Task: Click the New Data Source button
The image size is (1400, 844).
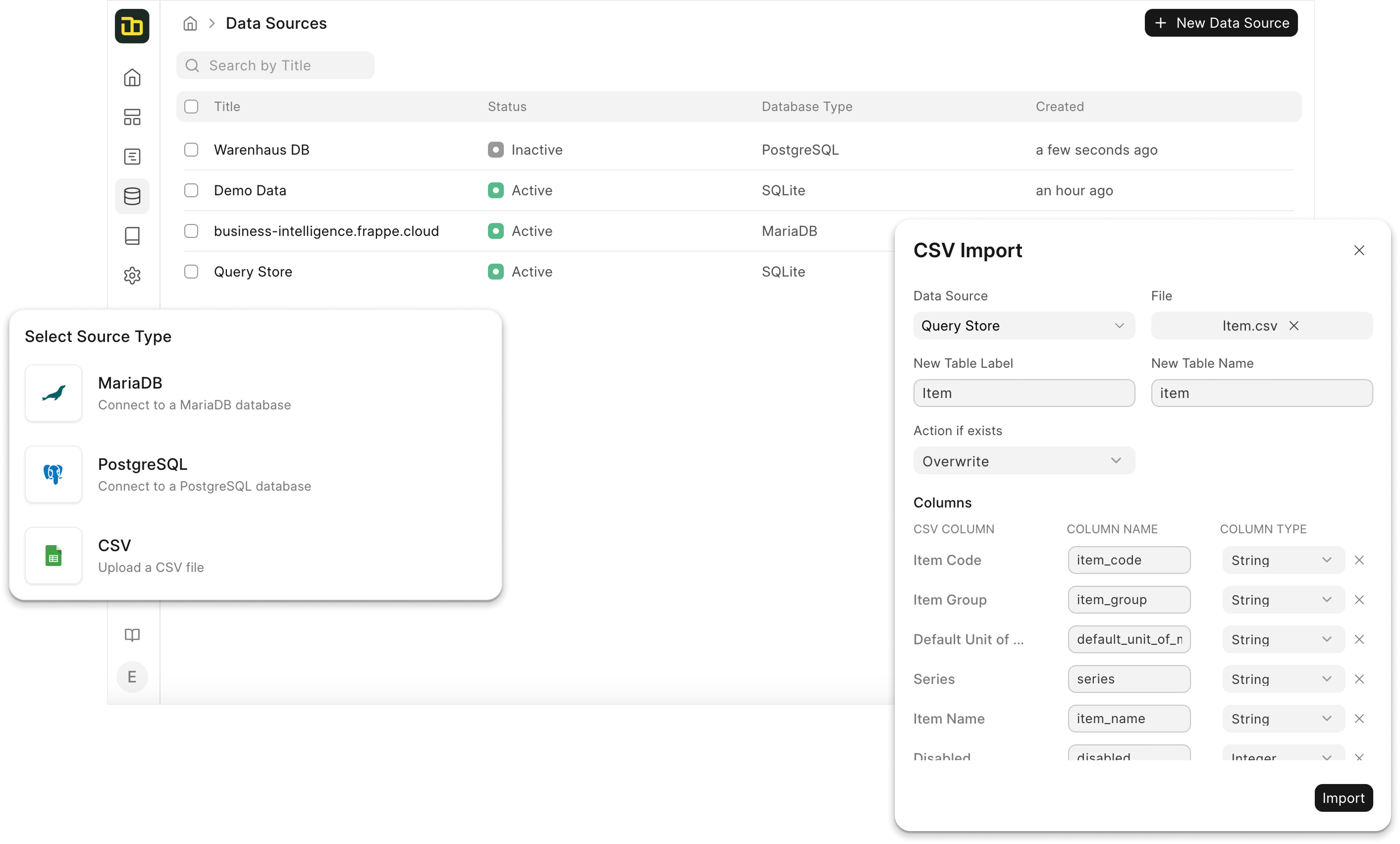Action: (x=1221, y=23)
